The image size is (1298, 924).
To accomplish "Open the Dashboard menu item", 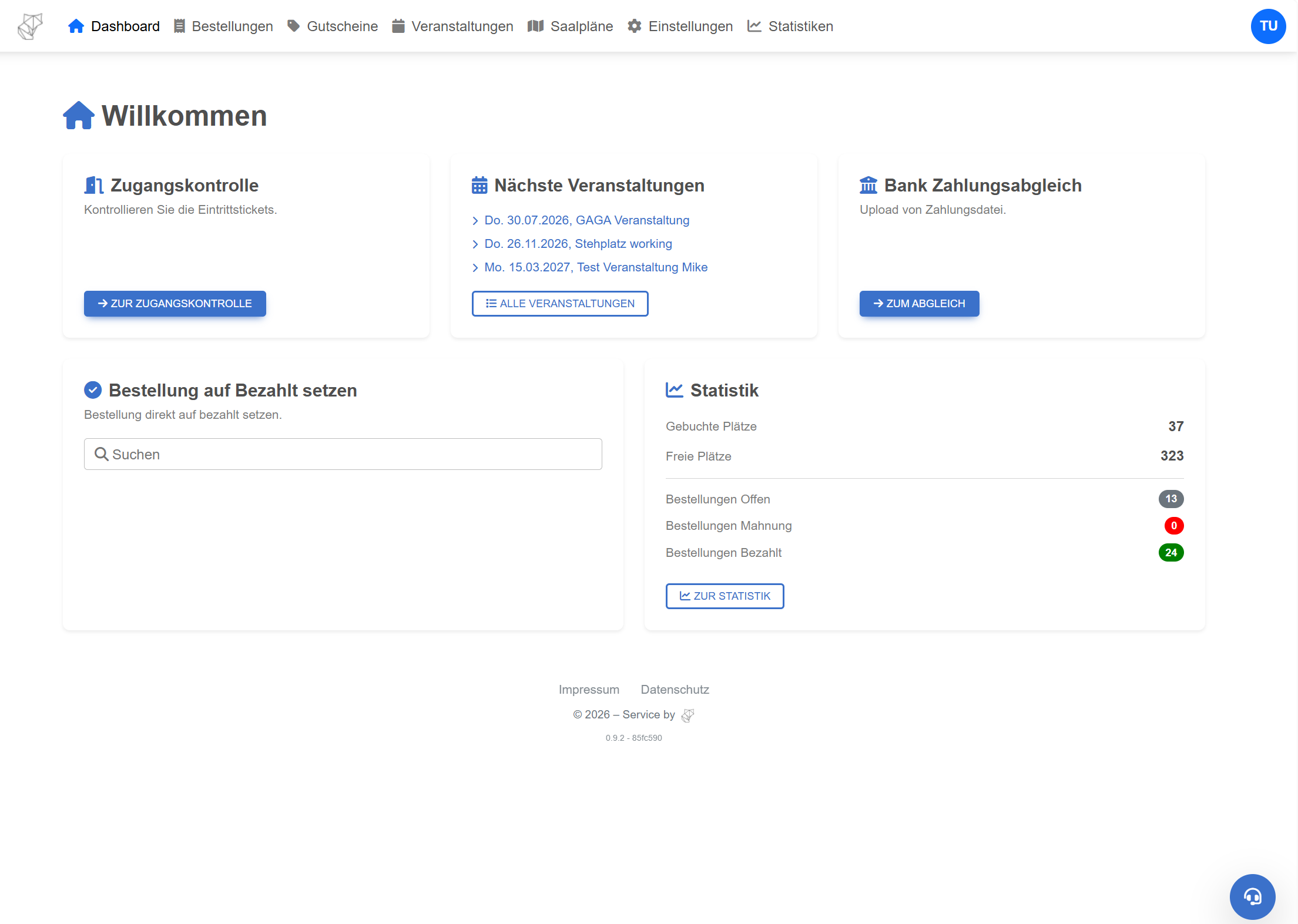I will point(114,26).
